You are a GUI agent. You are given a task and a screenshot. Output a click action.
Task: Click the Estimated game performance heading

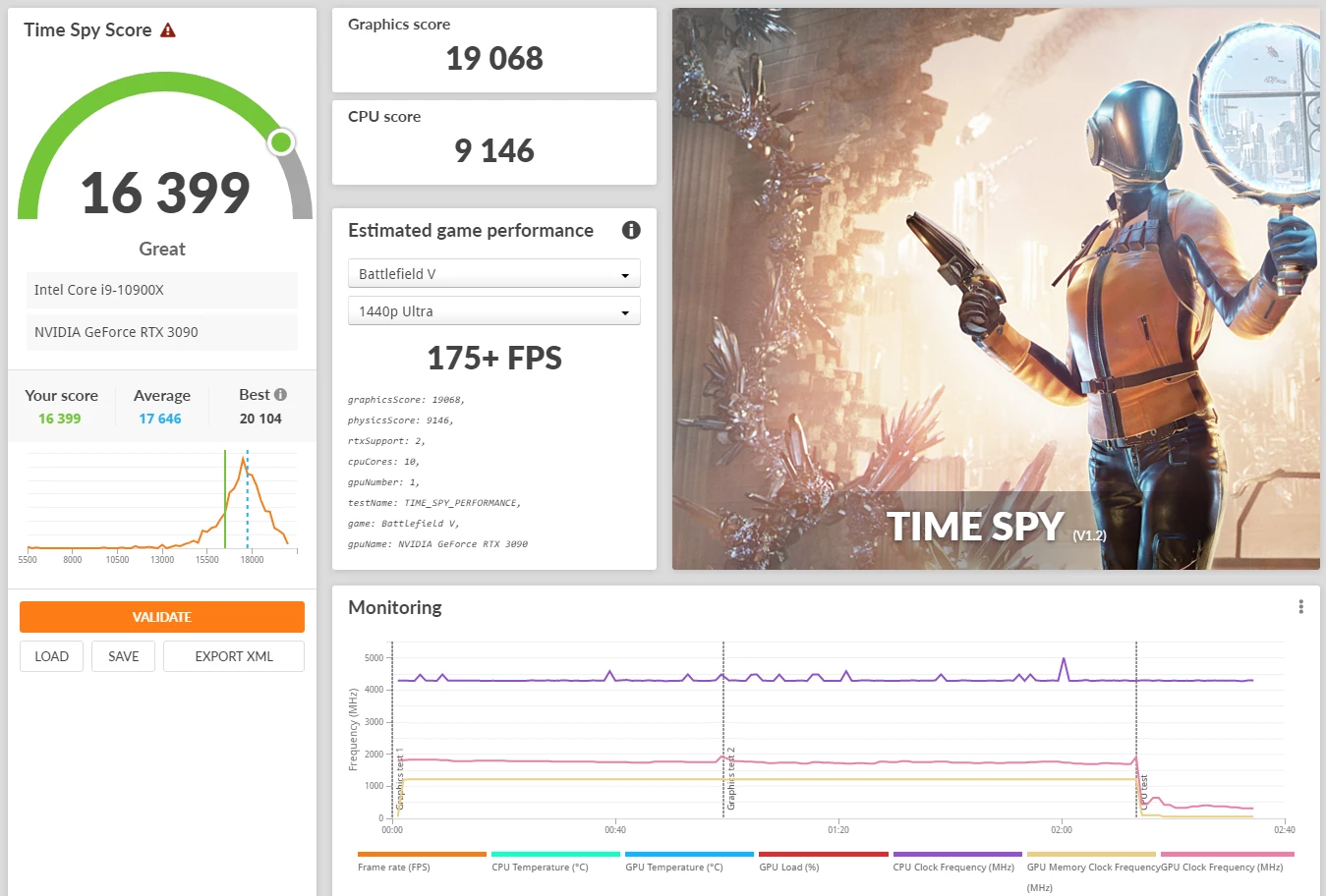coord(471,231)
